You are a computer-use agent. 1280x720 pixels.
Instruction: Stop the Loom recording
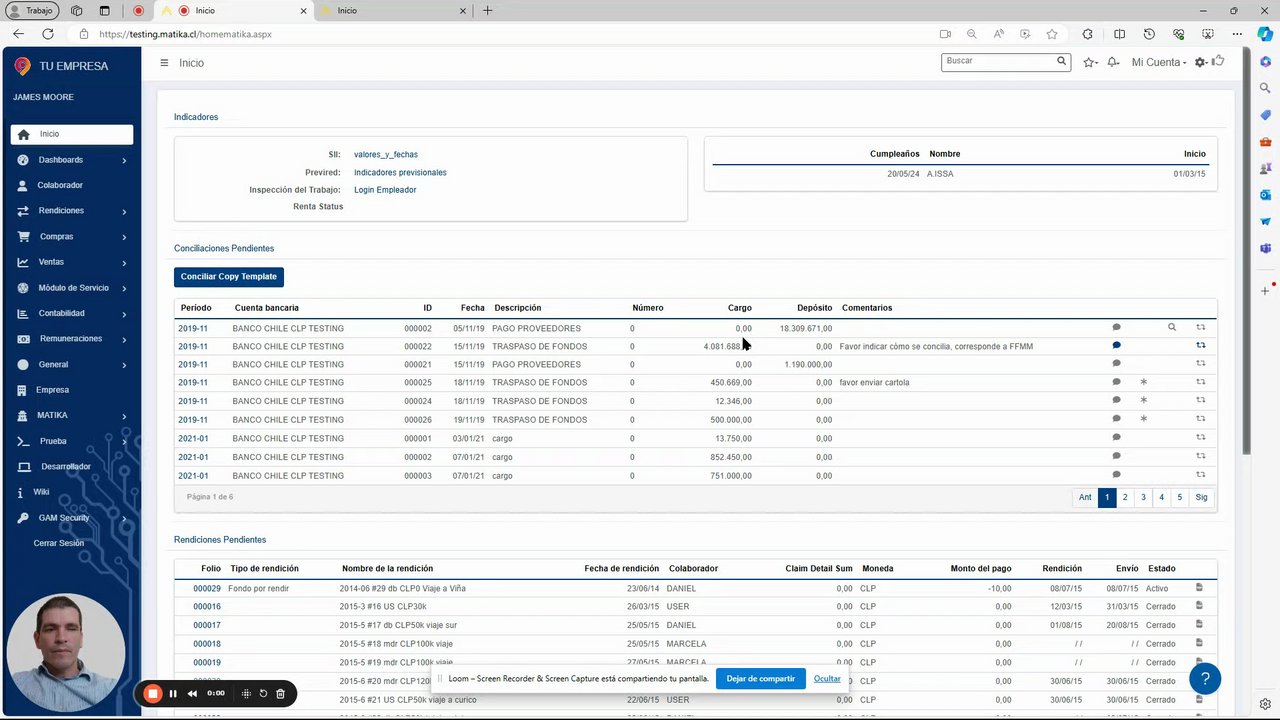coord(153,693)
